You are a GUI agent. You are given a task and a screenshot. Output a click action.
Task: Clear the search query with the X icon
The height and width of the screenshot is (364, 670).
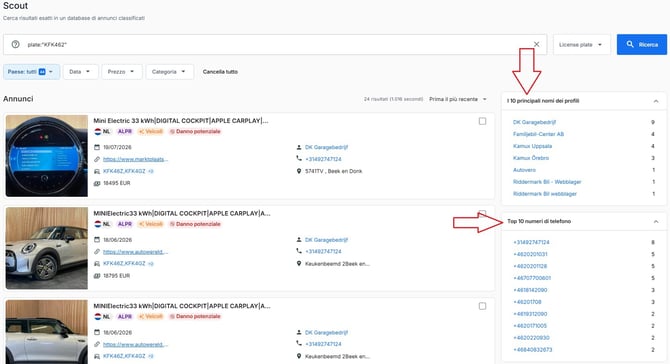pos(536,44)
